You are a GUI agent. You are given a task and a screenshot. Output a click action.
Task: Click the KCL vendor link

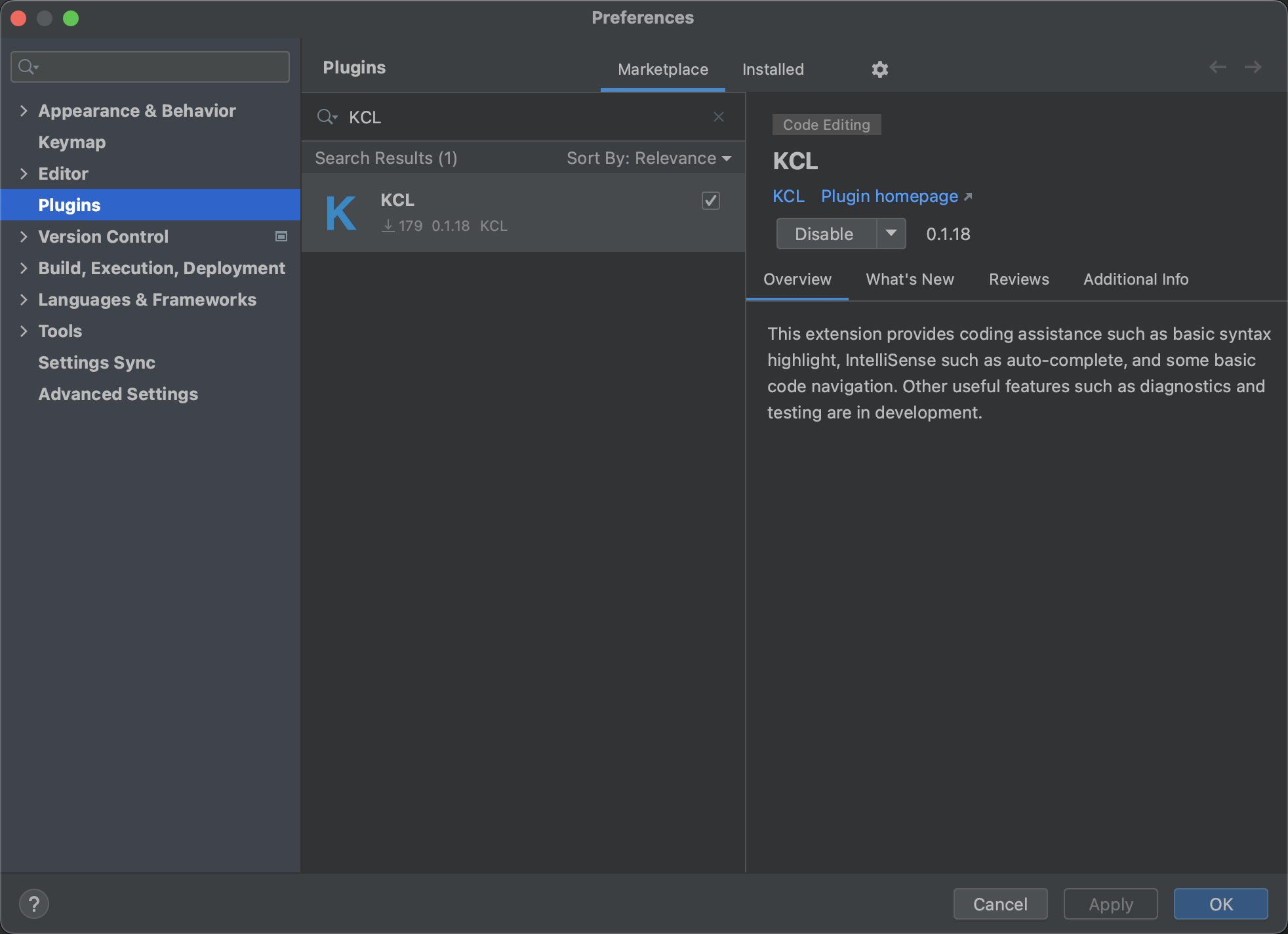click(788, 196)
